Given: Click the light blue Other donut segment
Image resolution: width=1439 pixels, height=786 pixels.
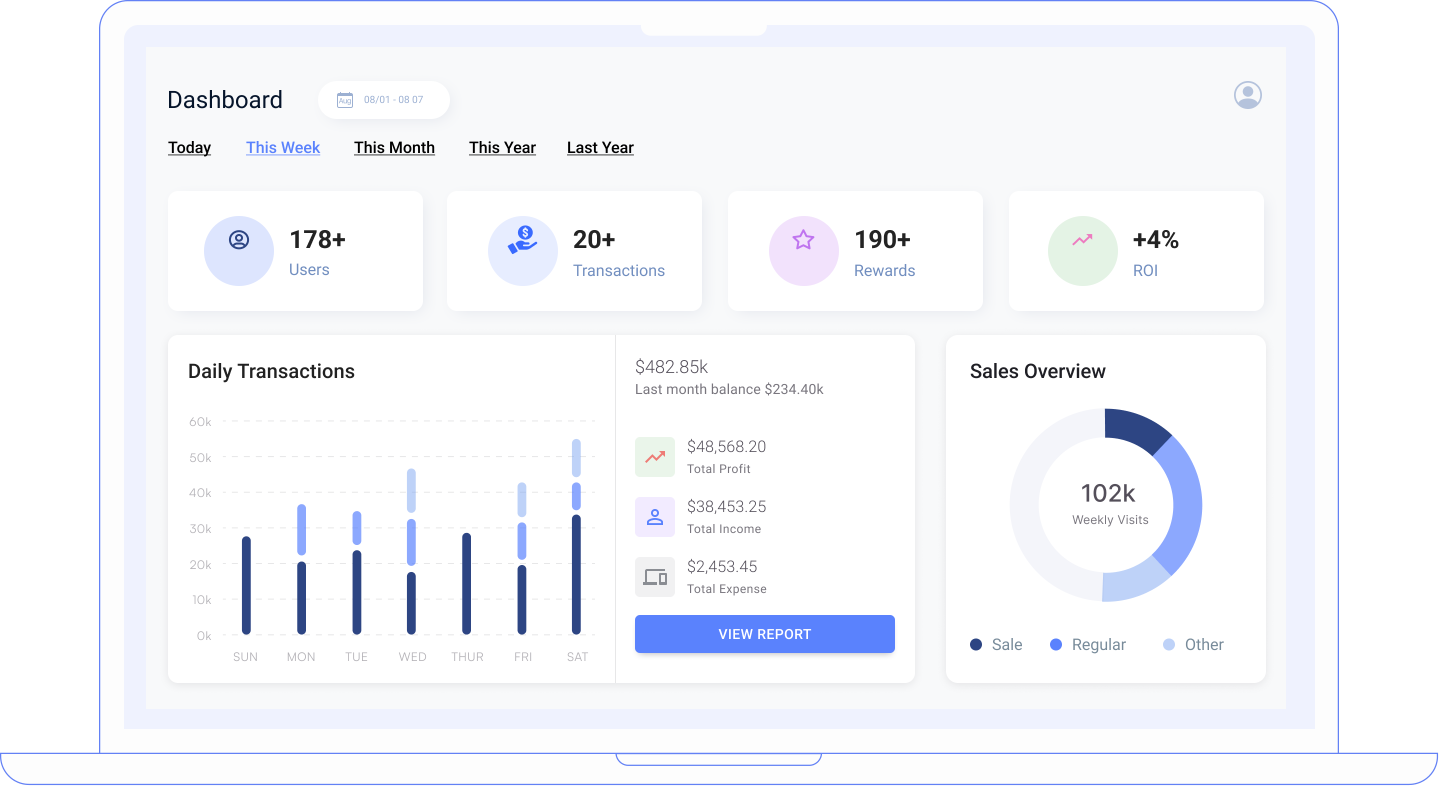Looking at the screenshot, I should (1133, 583).
